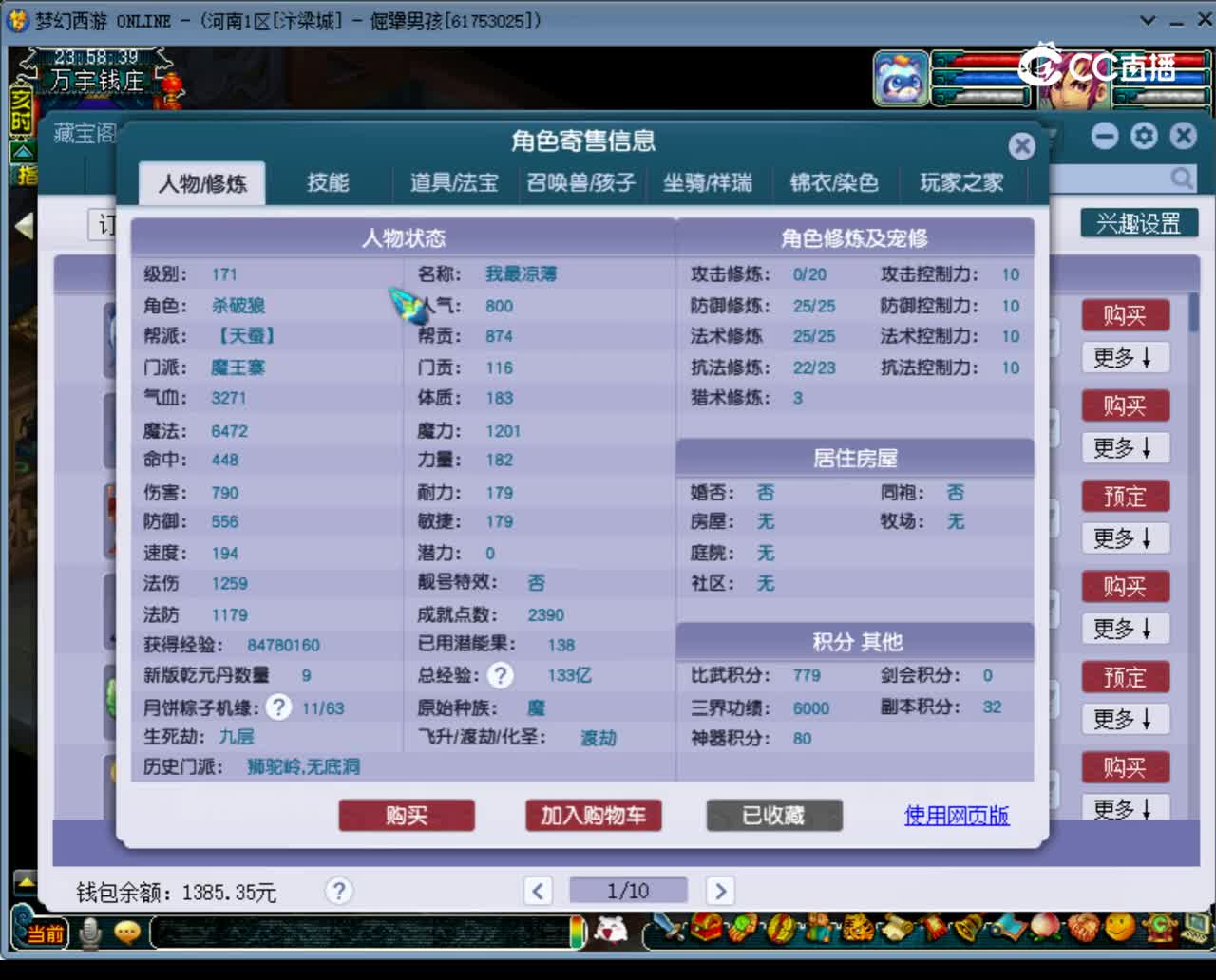Open the 道具/法宝 tab
This screenshot has height=980, width=1216.
point(454,182)
